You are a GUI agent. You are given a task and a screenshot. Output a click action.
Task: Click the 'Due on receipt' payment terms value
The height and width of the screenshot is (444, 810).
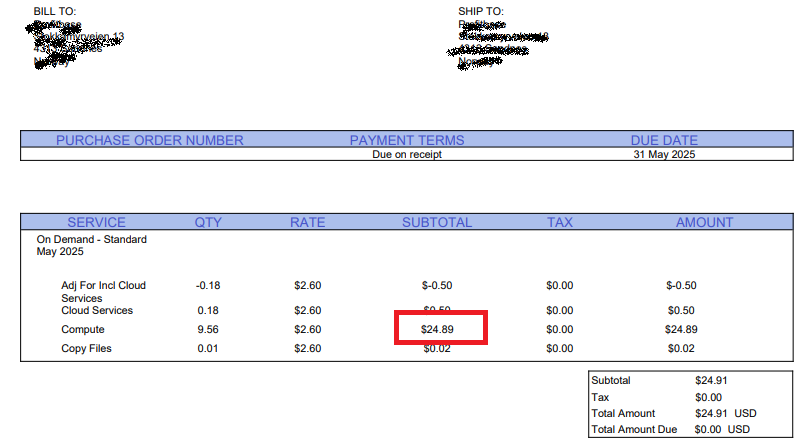(x=406, y=155)
